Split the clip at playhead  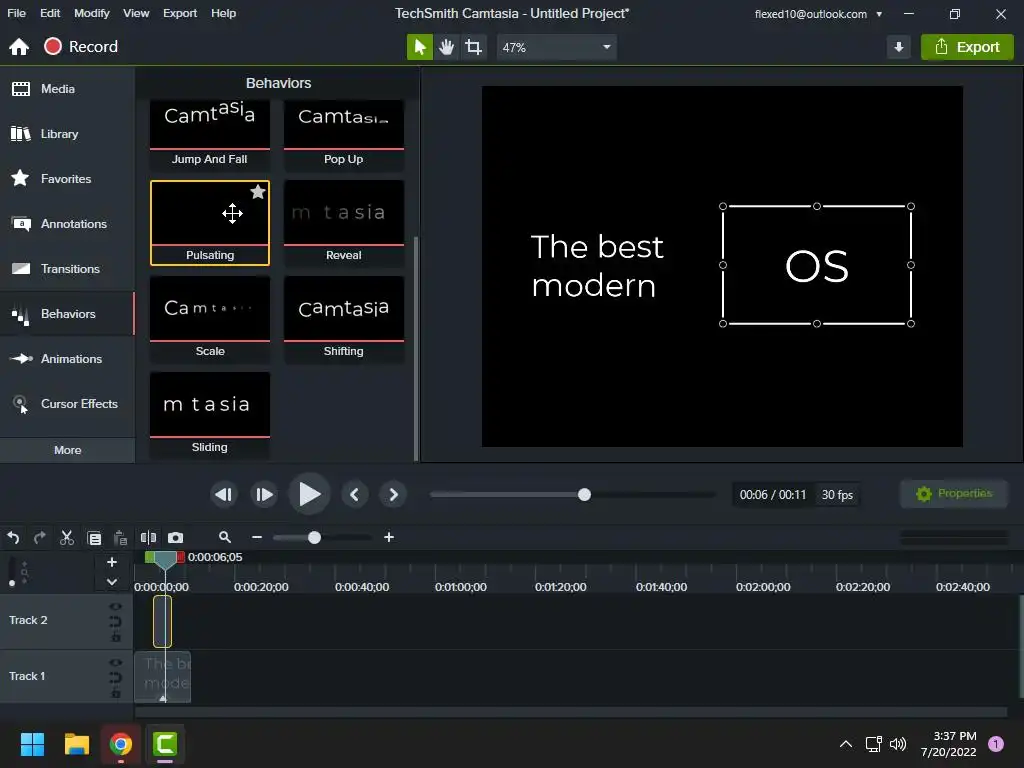pyautogui.click(x=148, y=537)
